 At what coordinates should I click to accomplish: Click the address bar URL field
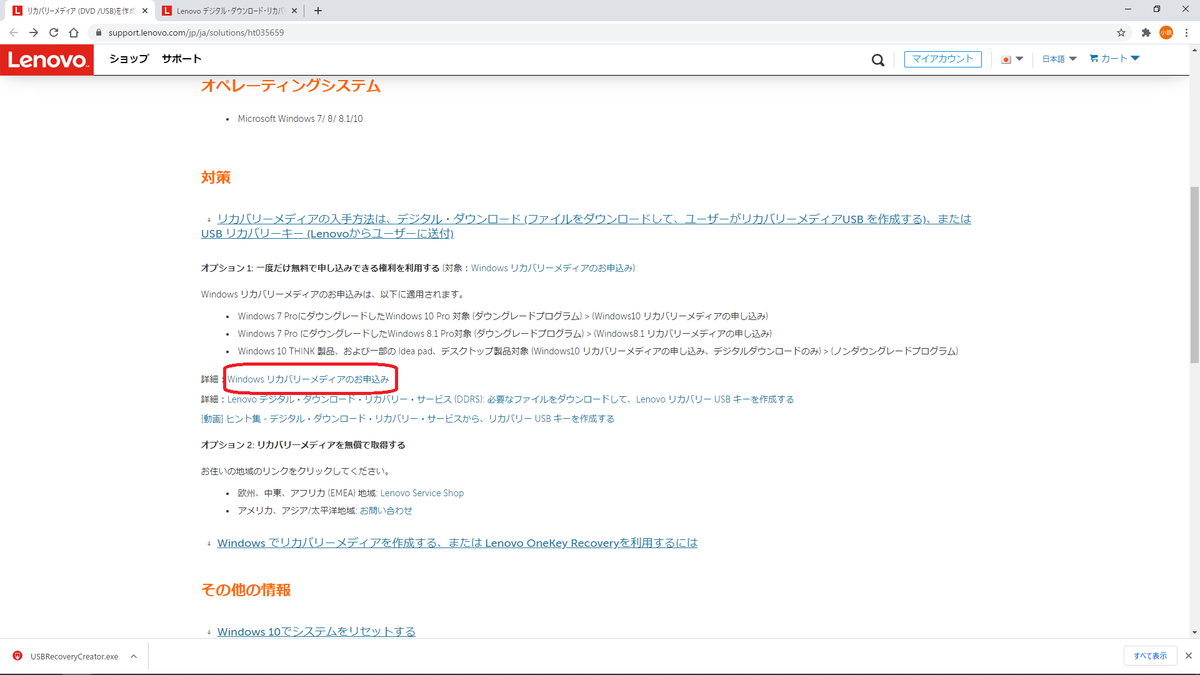pos(600,32)
